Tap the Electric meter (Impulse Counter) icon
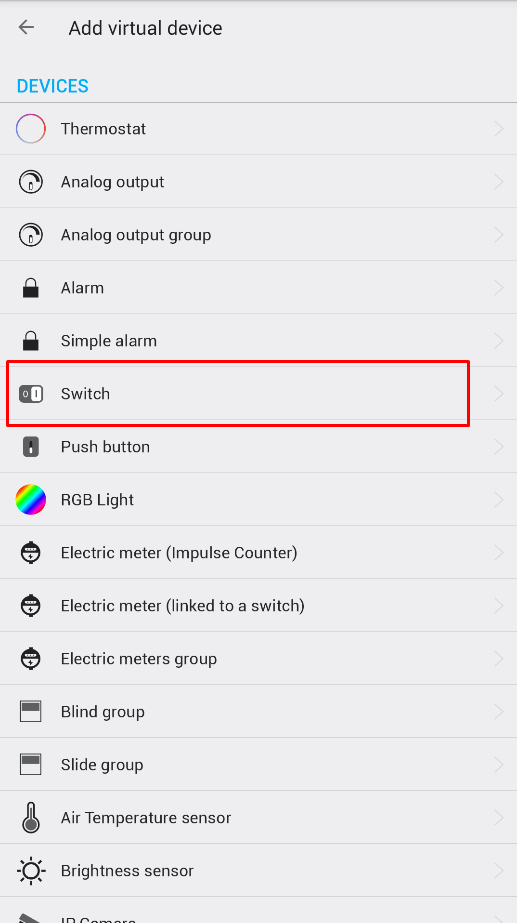 [31, 553]
